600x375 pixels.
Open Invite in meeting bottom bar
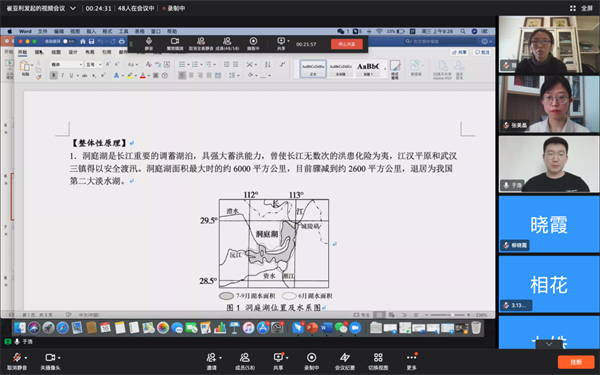[x=211, y=361]
